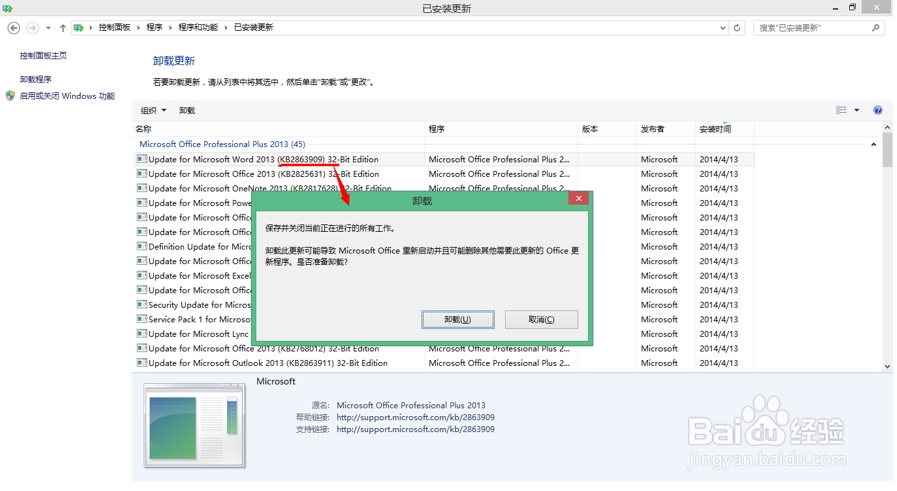This screenshot has height=491, width=897.
Task: Select Update for Microsoft Office 2013 (KB2825631)
Action: pyautogui.click(x=444, y=174)
